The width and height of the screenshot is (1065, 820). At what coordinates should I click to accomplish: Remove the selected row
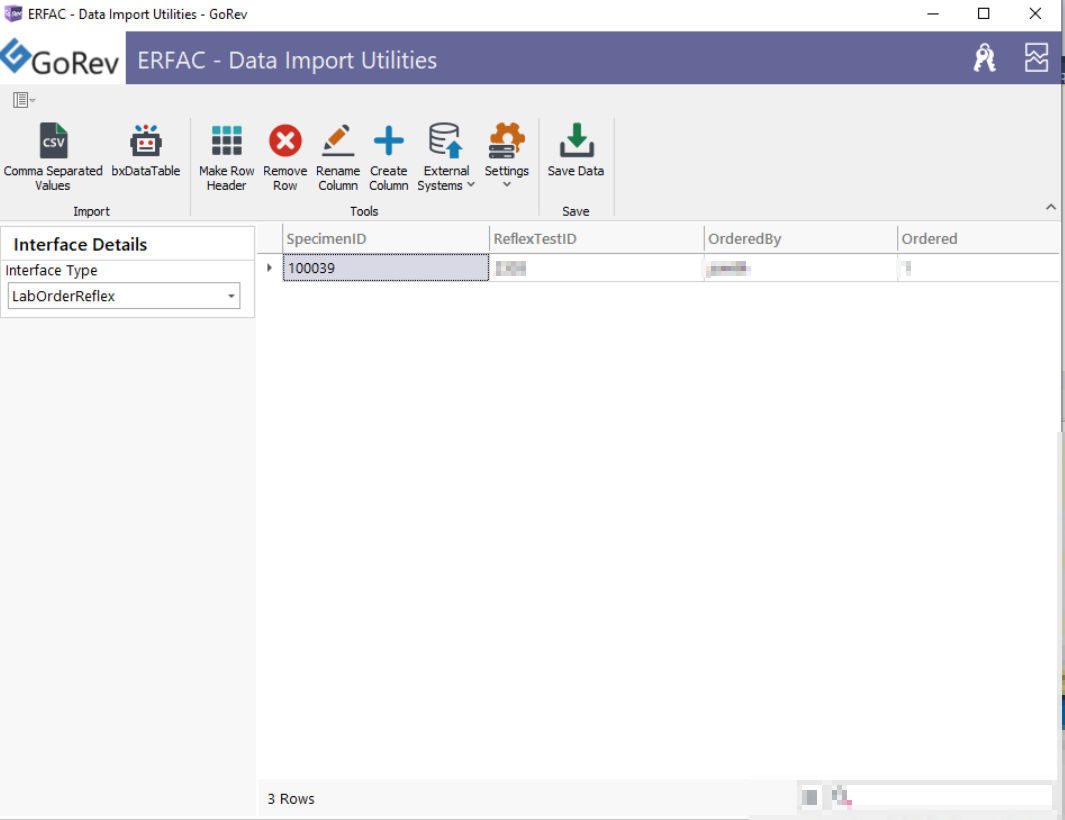(285, 157)
